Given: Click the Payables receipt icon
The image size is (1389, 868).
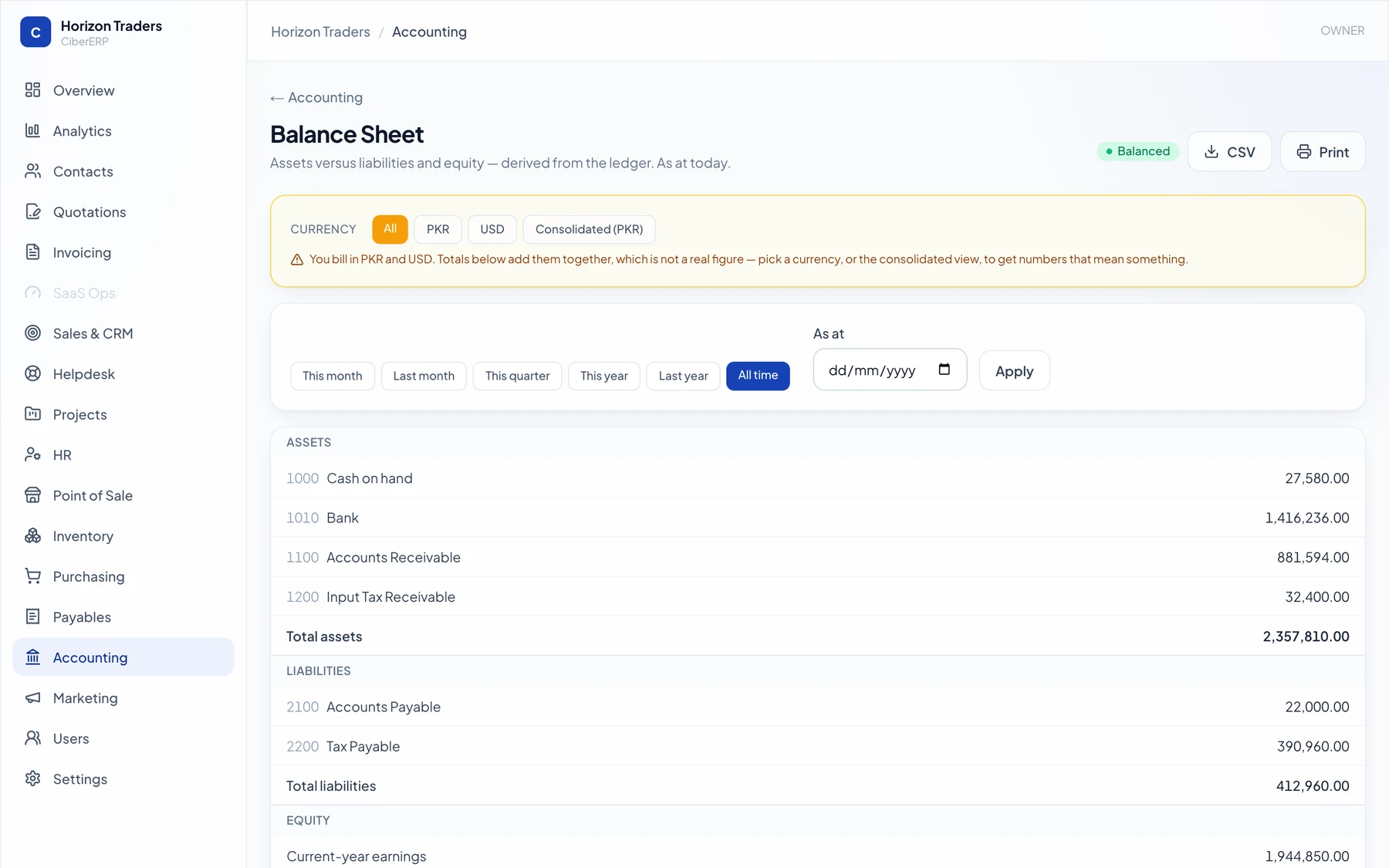Looking at the screenshot, I should (x=32, y=616).
